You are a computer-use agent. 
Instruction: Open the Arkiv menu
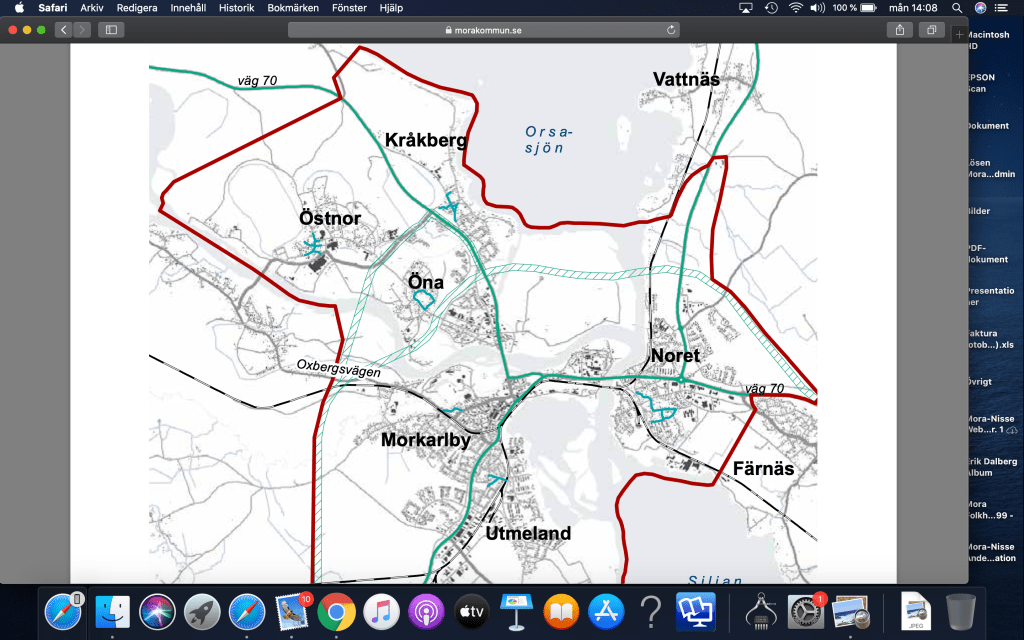(x=92, y=8)
